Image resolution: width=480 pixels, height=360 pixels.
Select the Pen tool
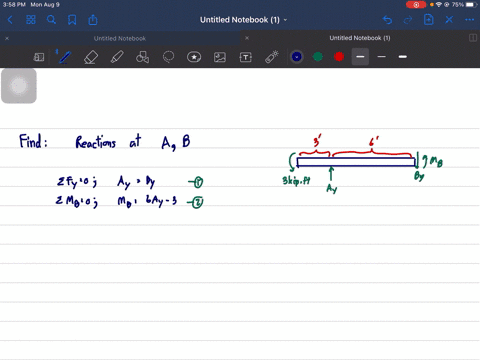point(64,57)
